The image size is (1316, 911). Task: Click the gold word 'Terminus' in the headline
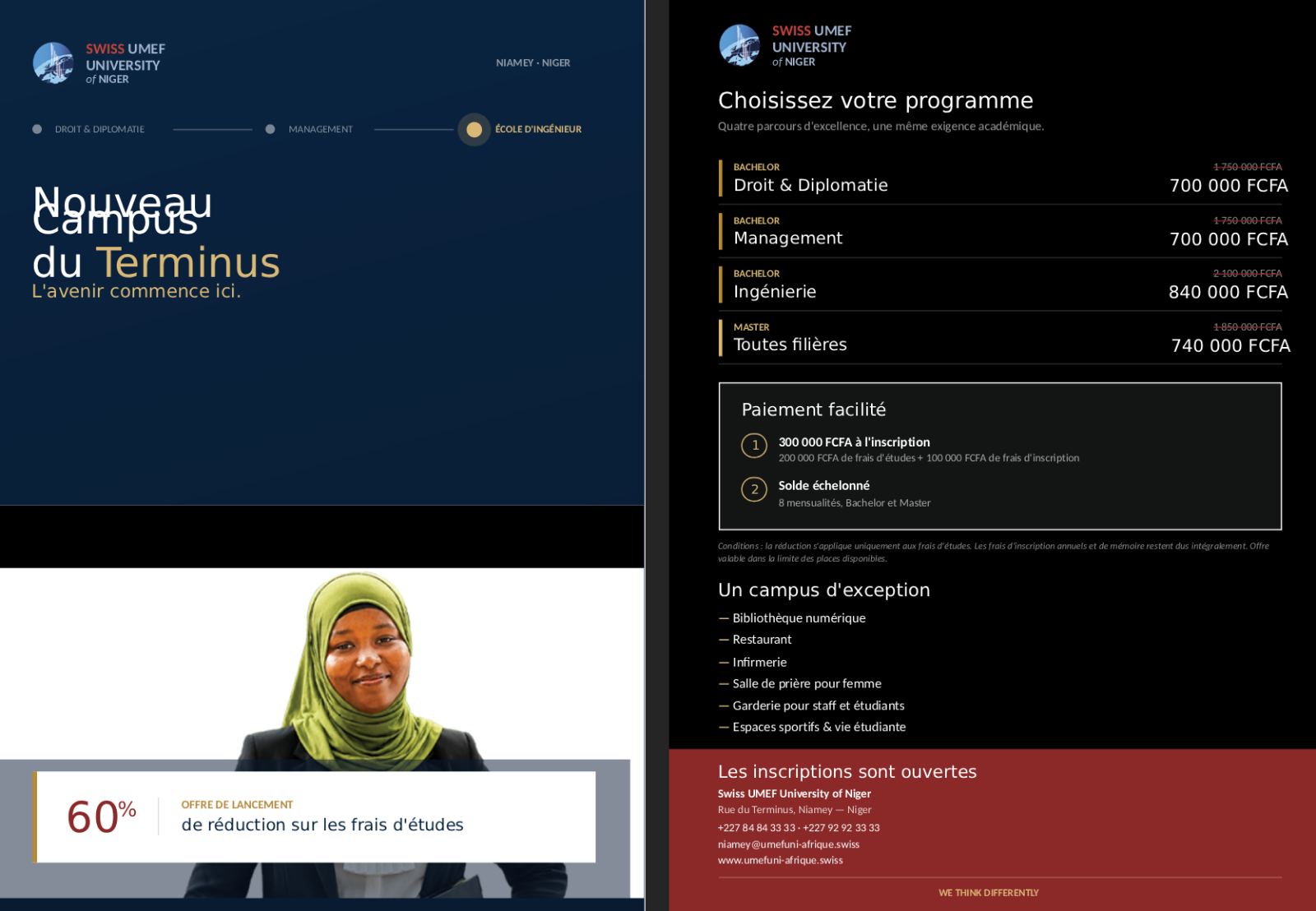click(x=188, y=263)
